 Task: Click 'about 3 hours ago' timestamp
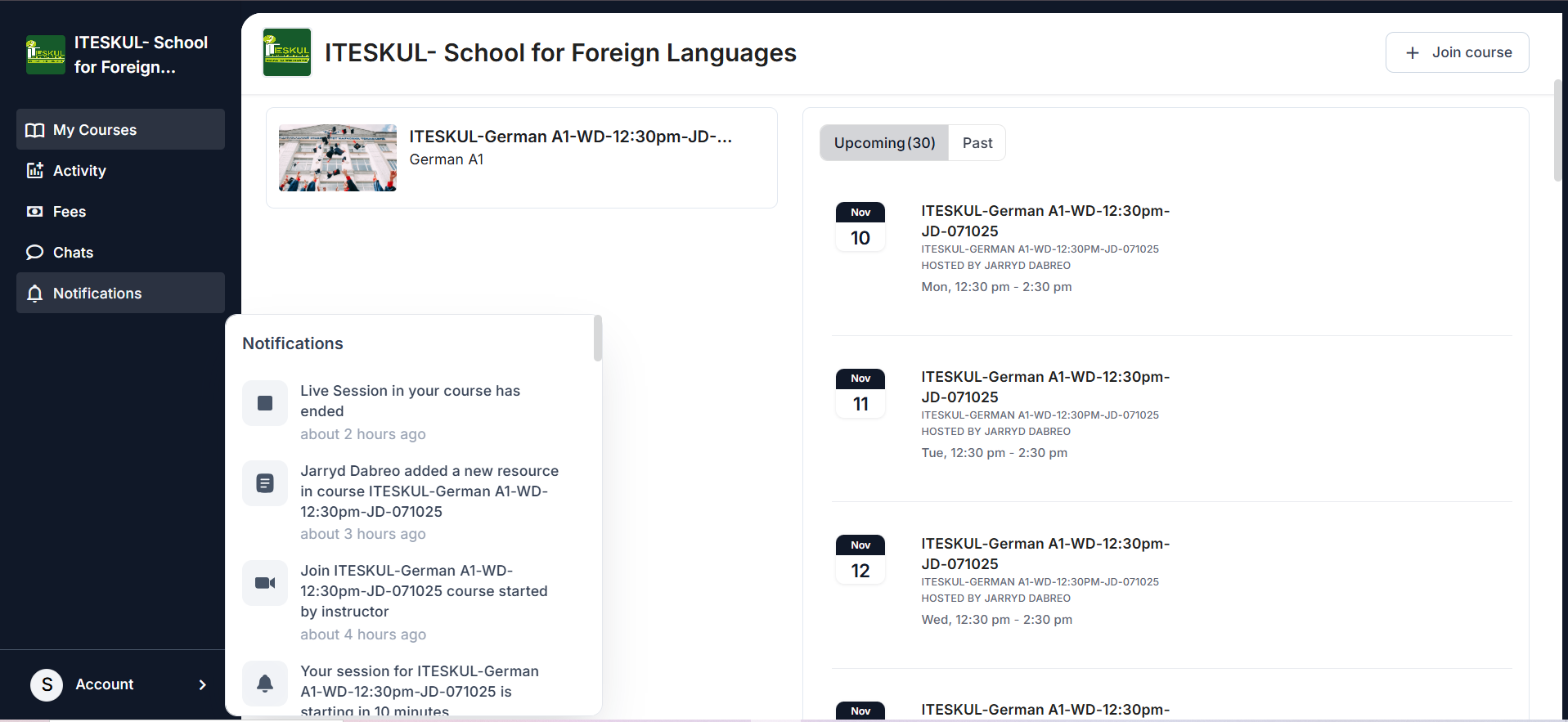tap(363, 534)
